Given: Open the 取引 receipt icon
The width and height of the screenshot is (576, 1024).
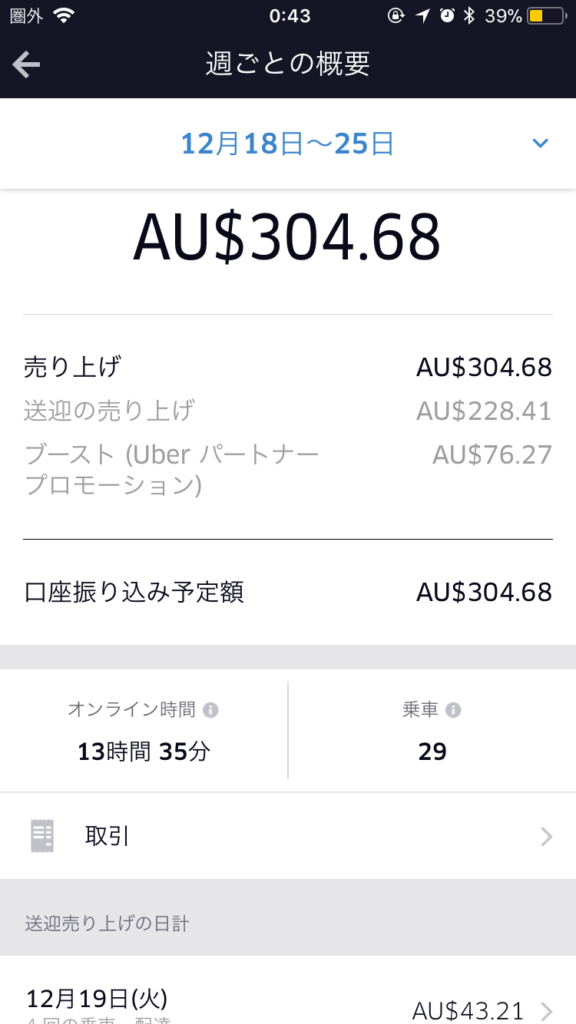Looking at the screenshot, I should pyautogui.click(x=42, y=836).
